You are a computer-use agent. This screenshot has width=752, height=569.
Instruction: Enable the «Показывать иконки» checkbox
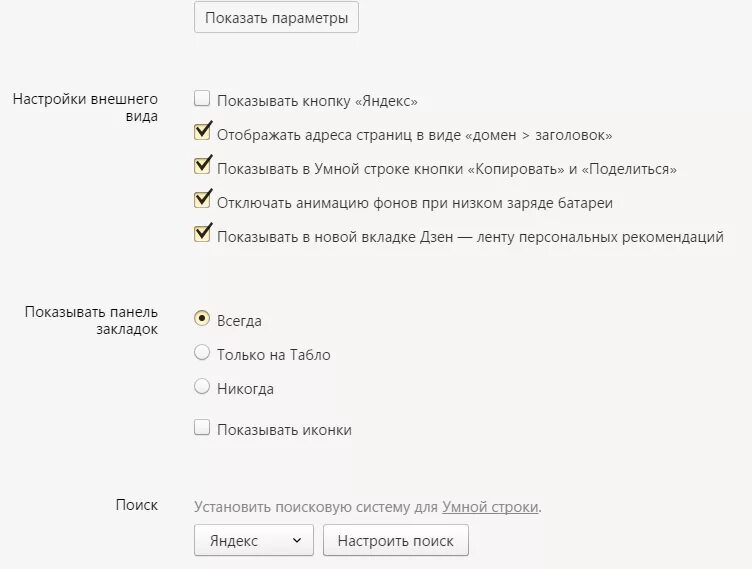[202, 427]
